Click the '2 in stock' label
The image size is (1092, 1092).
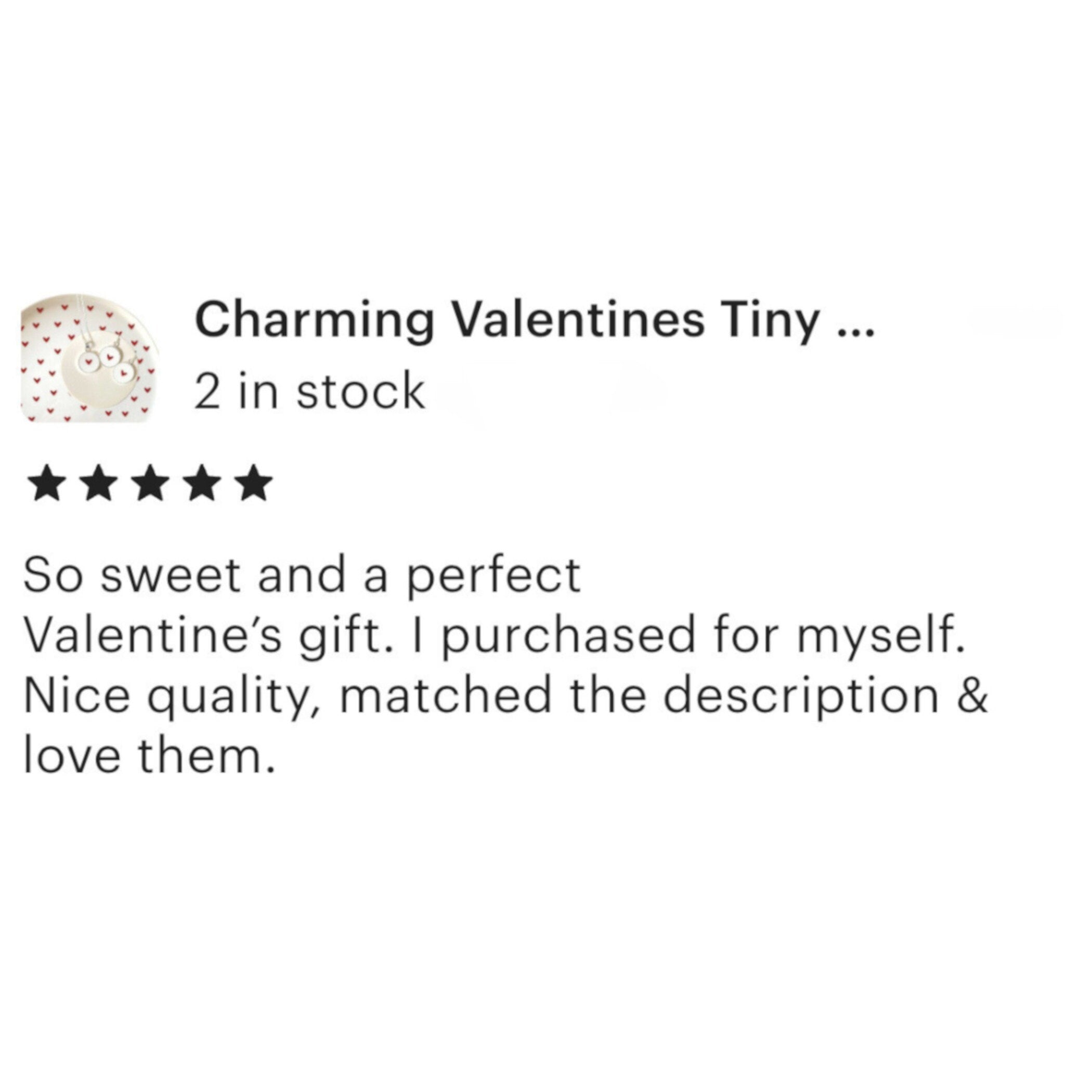point(308,392)
